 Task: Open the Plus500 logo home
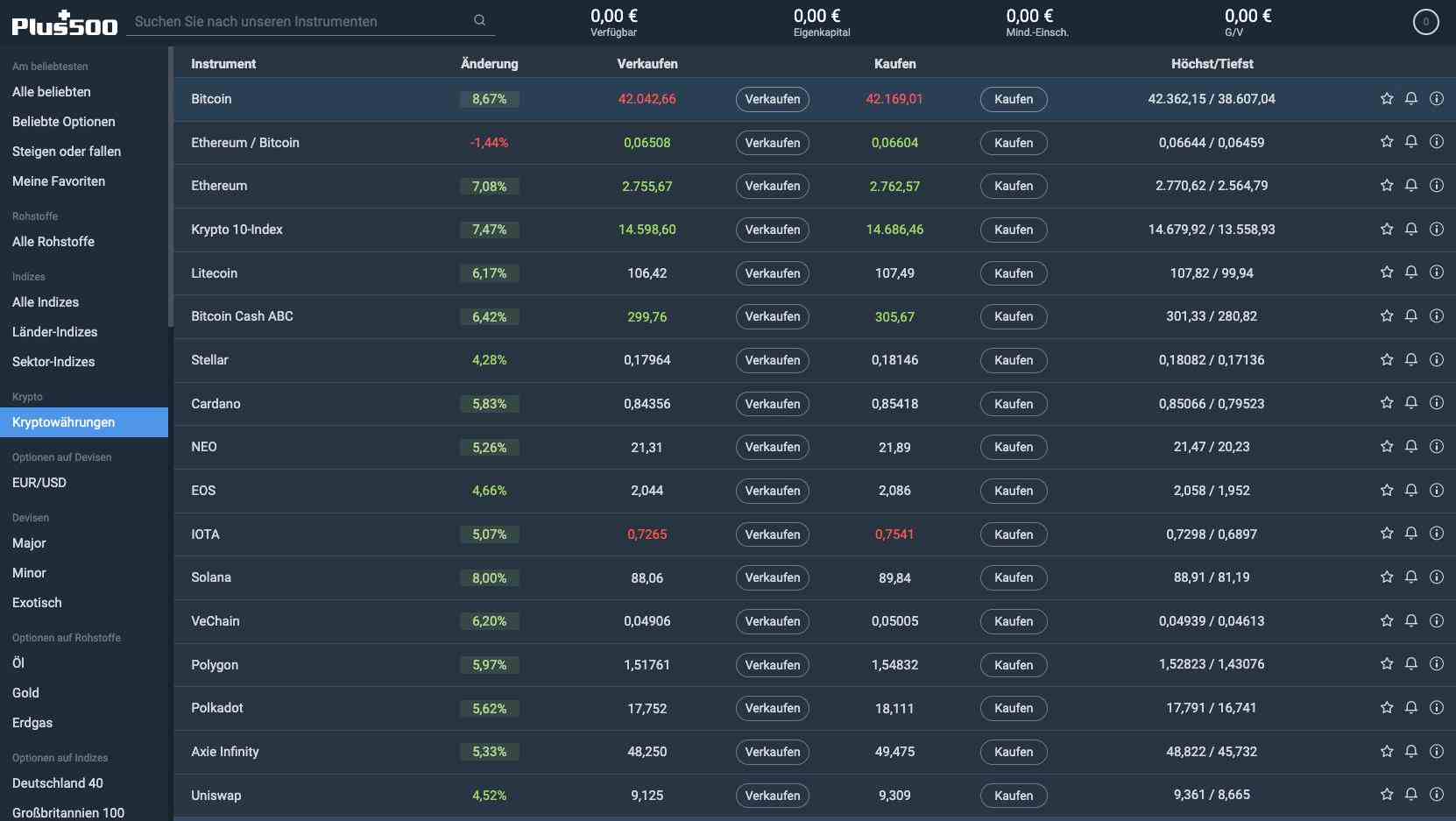click(65, 24)
